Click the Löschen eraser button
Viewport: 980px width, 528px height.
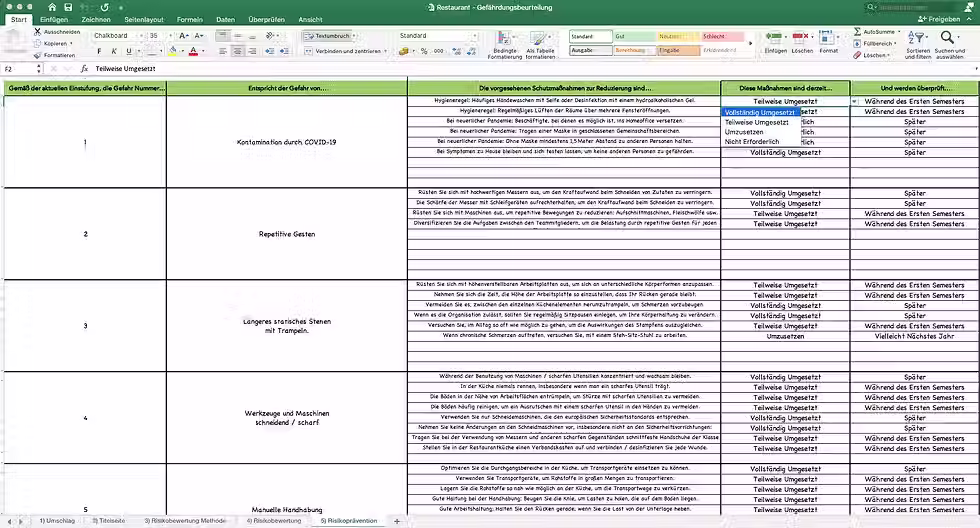[871, 55]
